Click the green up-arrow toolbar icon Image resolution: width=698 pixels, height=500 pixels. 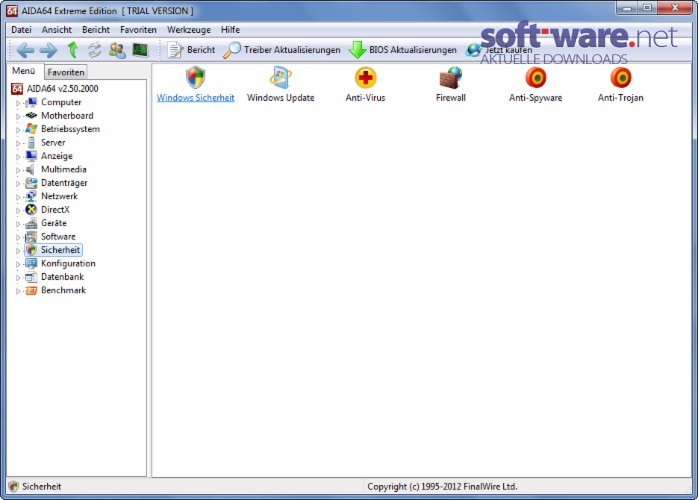tap(73, 50)
